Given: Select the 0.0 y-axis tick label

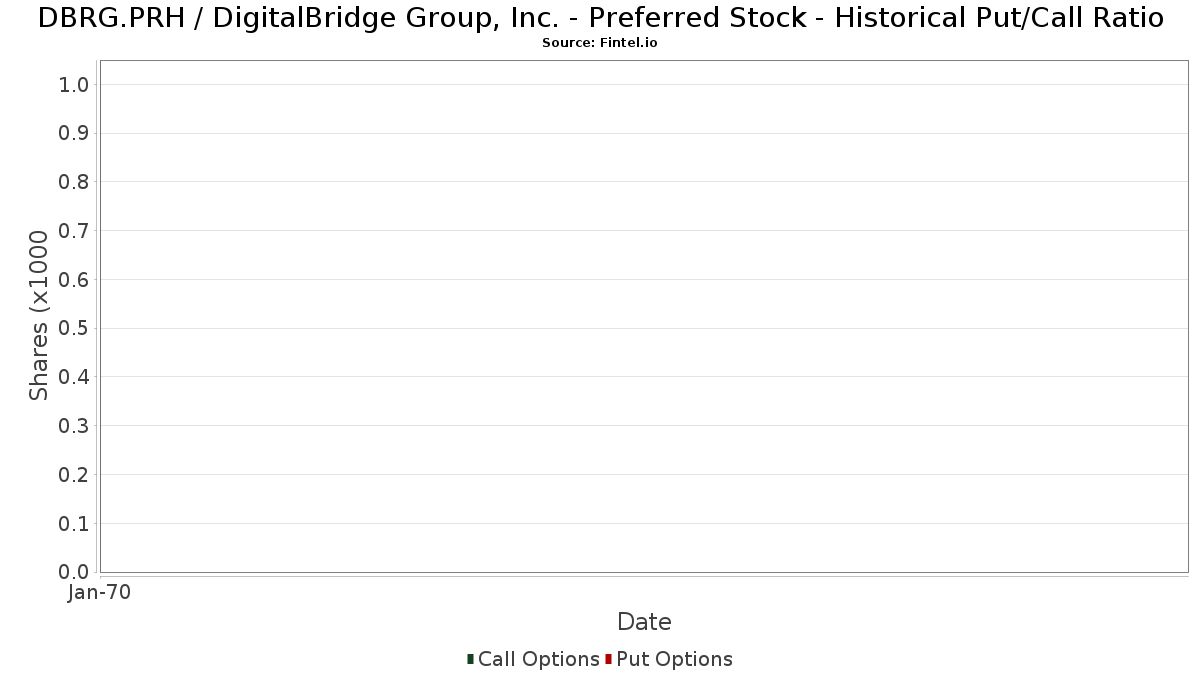Looking at the screenshot, I should (75, 572).
